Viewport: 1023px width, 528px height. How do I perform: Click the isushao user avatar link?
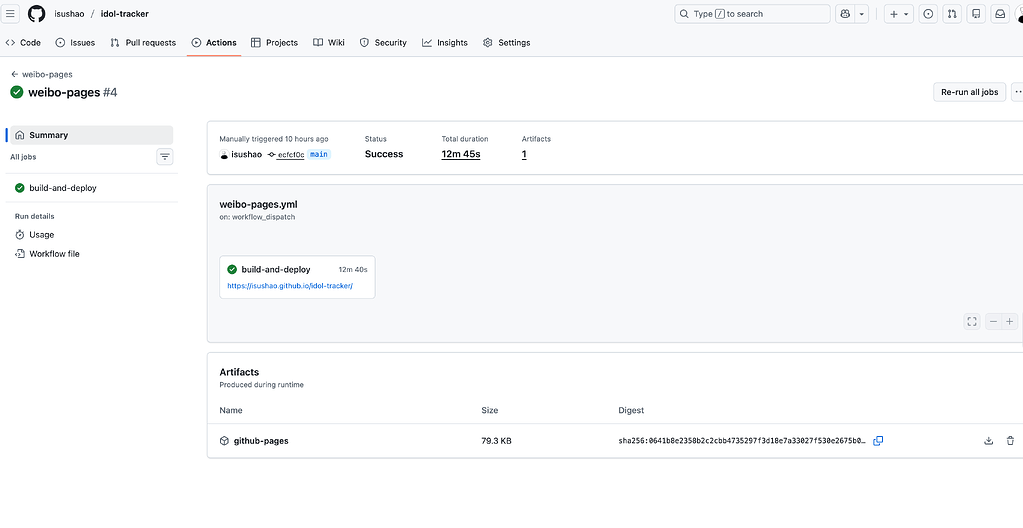tap(224, 155)
